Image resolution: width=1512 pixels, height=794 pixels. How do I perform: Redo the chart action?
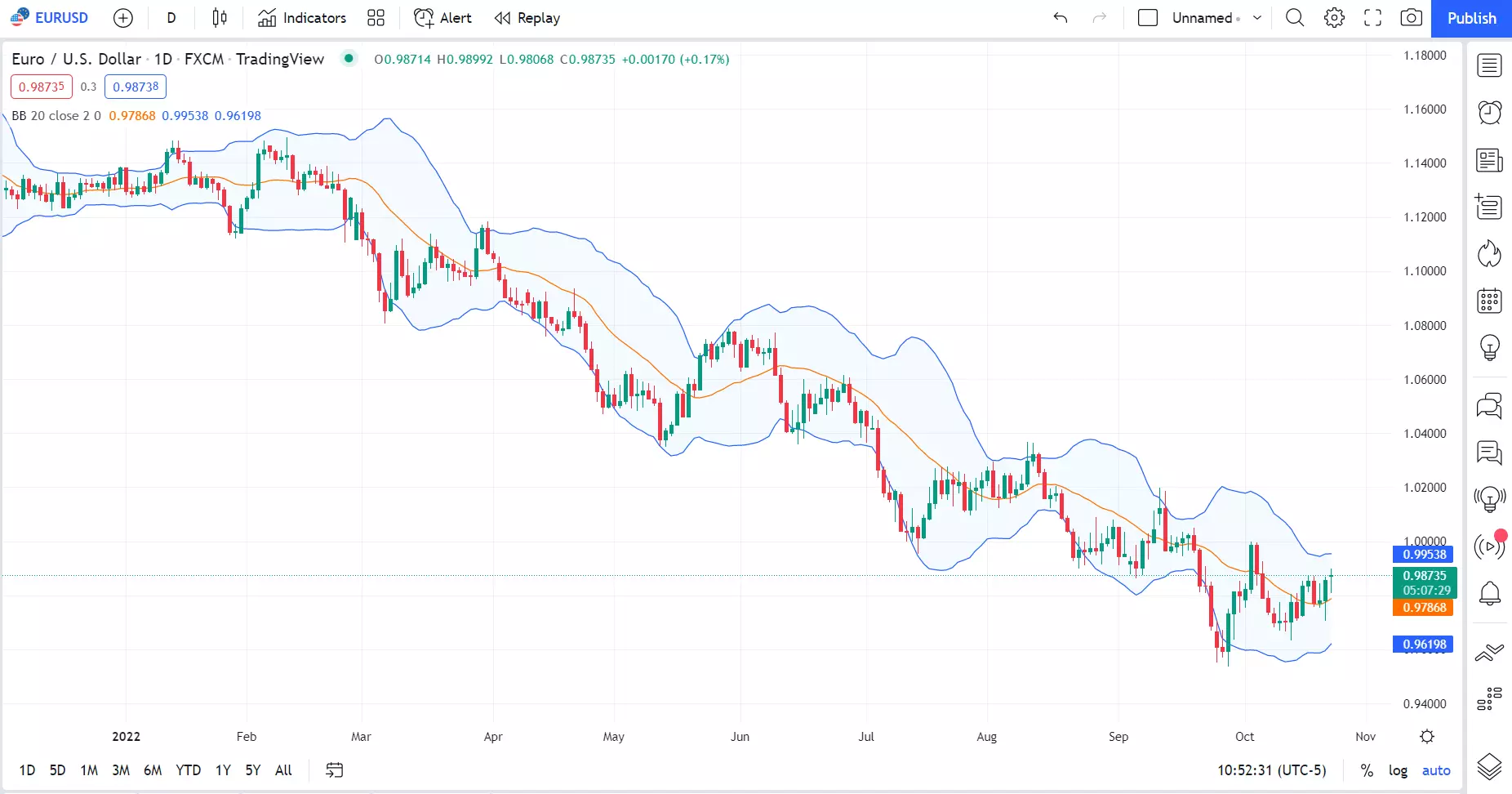pyautogui.click(x=1100, y=18)
